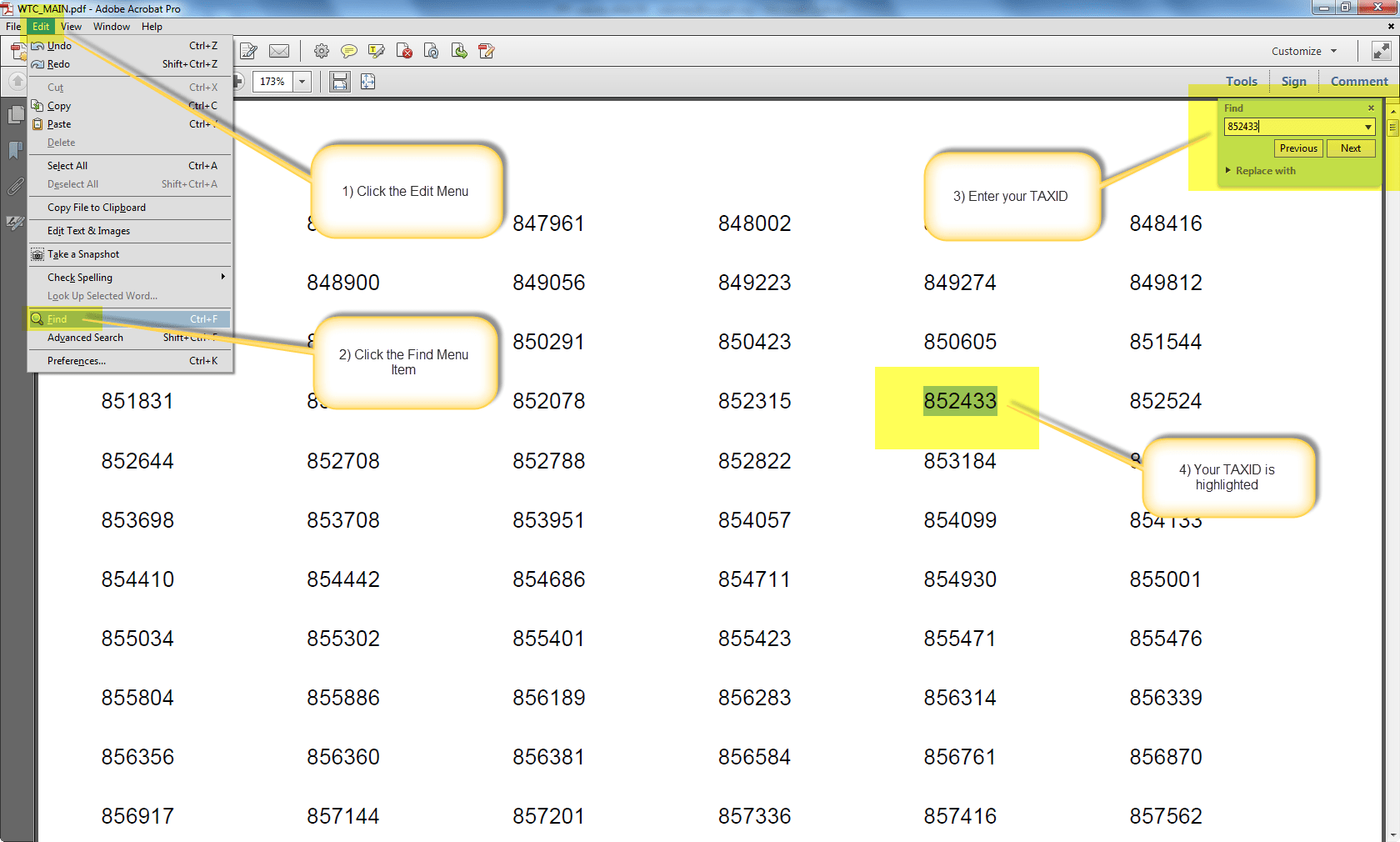Viewport: 1400px width, 842px height.
Task: Click the number 849056 in the document
Action: [549, 283]
